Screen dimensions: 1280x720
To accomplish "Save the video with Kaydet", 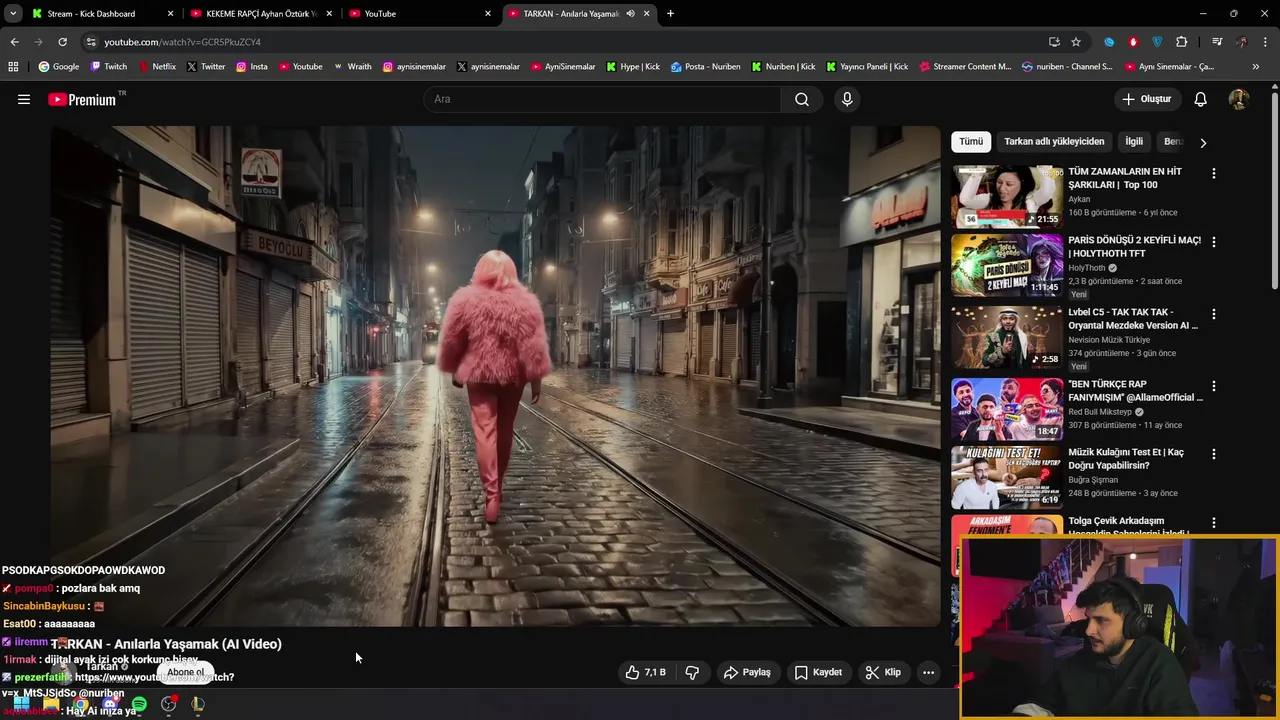I will click(818, 672).
